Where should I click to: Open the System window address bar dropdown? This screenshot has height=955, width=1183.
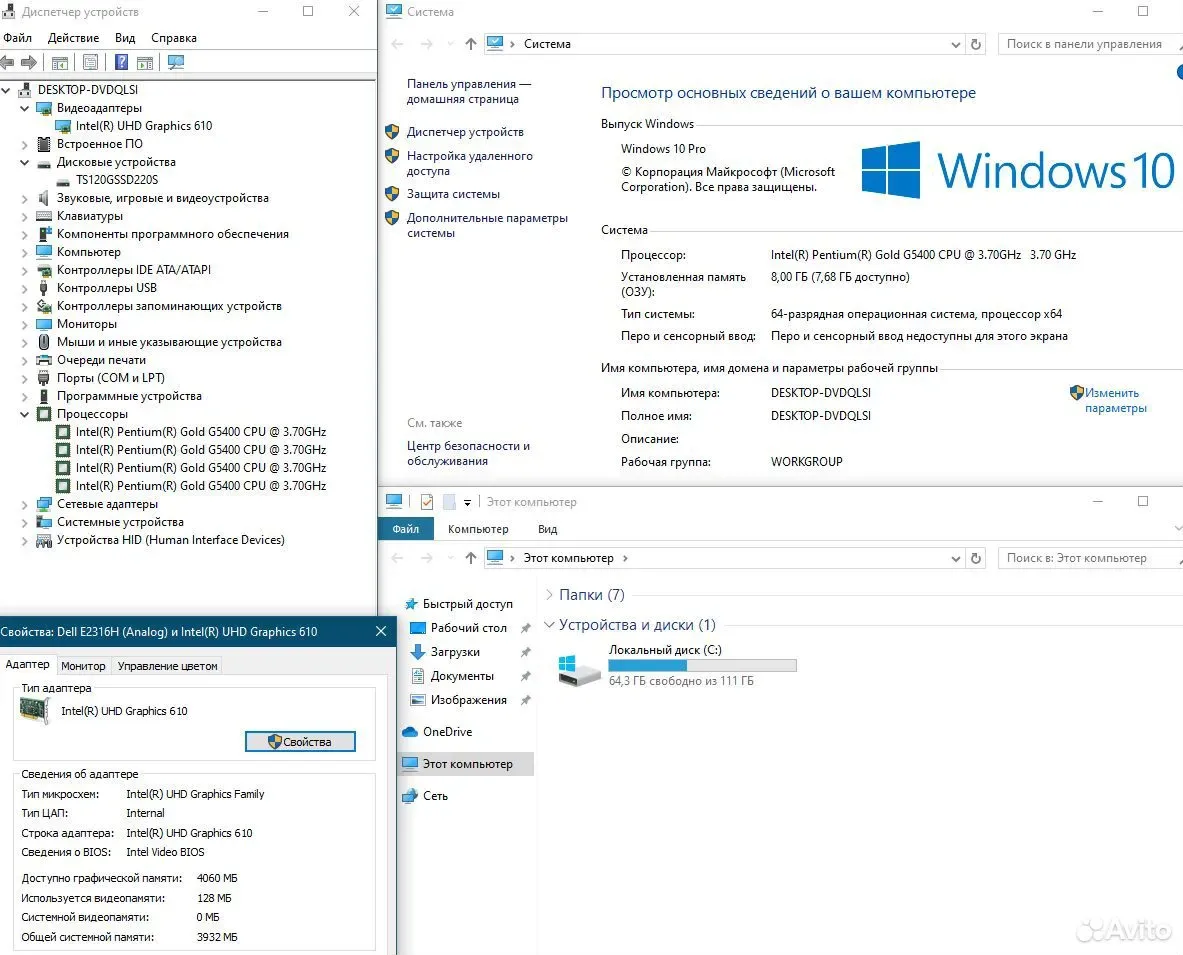955,45
